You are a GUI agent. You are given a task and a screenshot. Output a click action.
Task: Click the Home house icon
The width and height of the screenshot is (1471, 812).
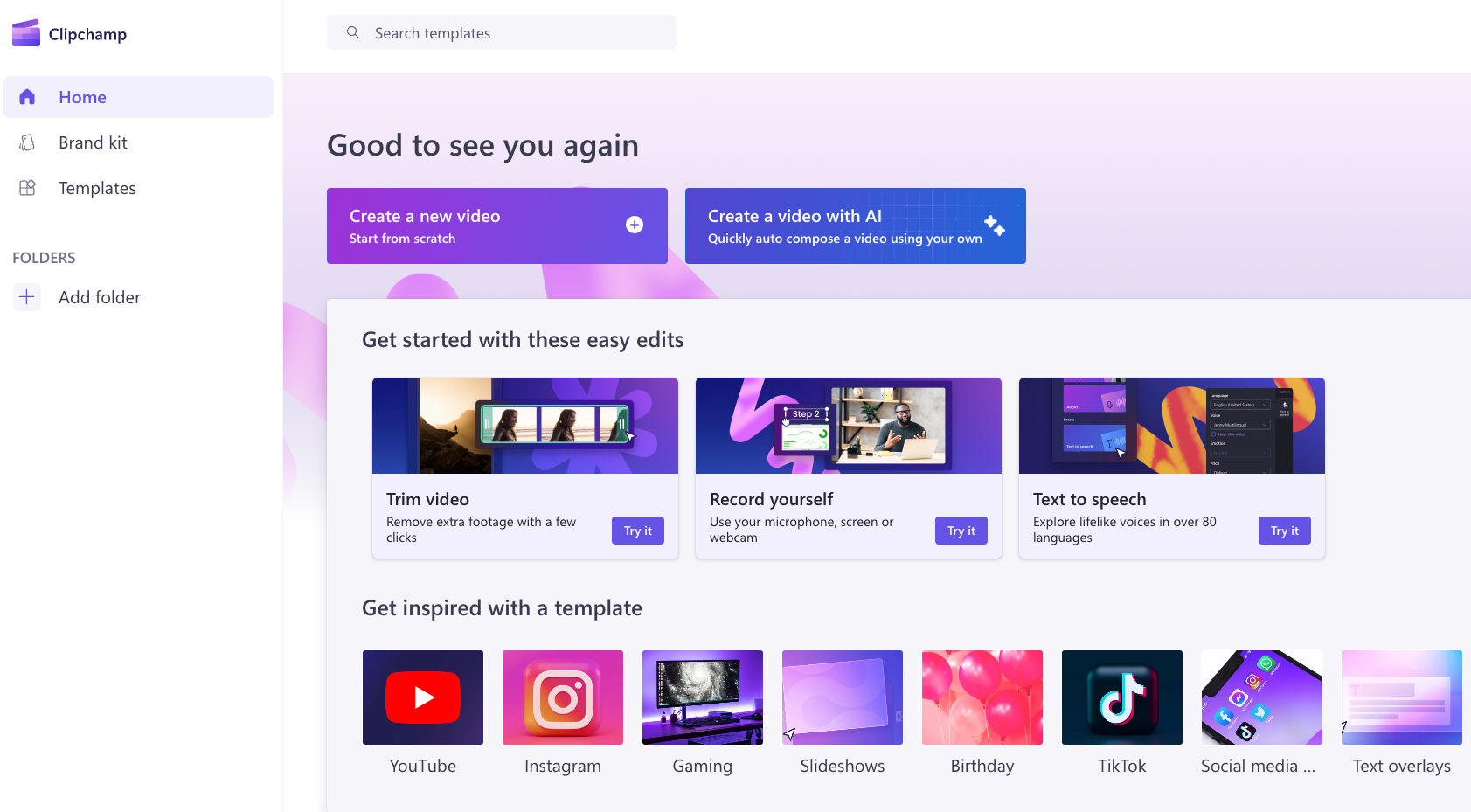27,97
